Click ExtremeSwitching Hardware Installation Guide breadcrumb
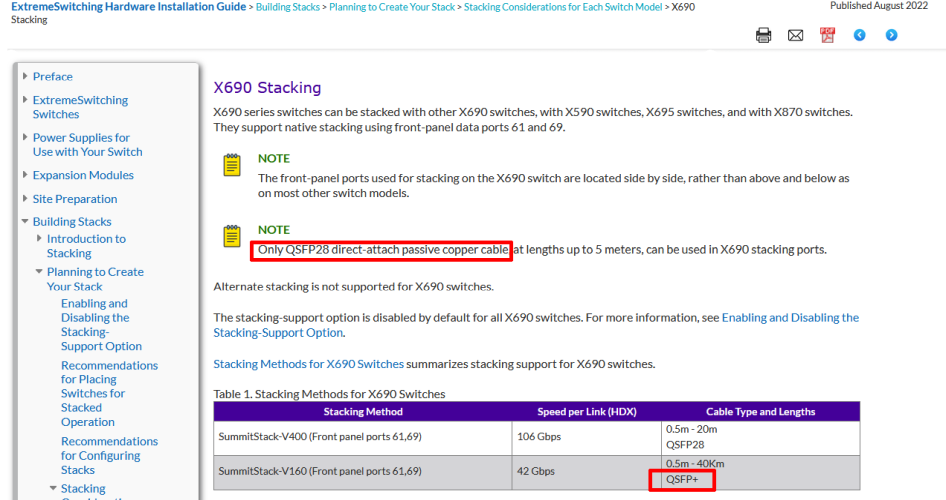This screenshot has height=500, width=946. pyautogui.click(x=129, y=7)
